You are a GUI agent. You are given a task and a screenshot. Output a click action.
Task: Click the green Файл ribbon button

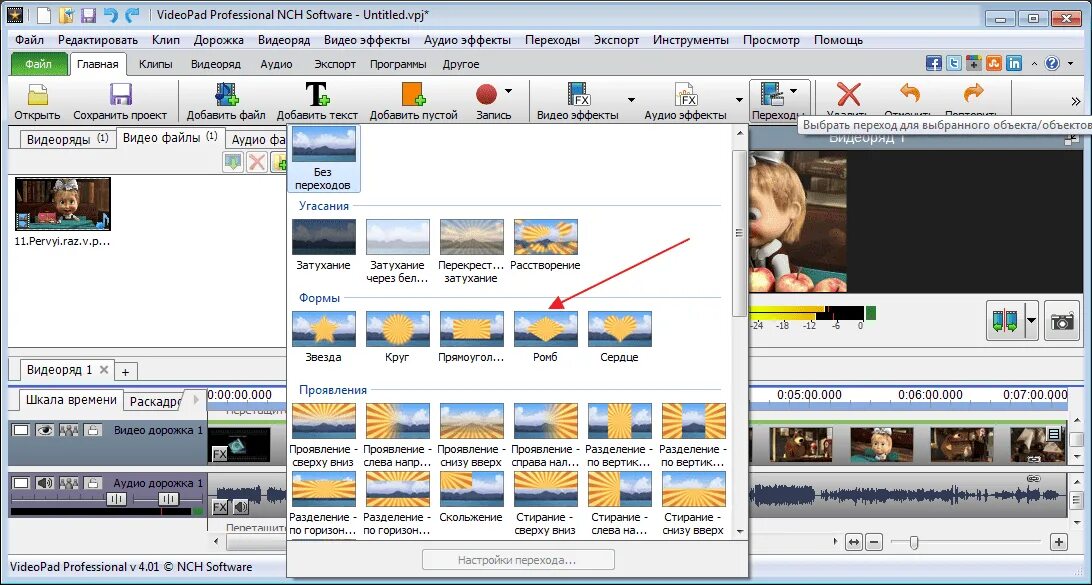point(38,64)
